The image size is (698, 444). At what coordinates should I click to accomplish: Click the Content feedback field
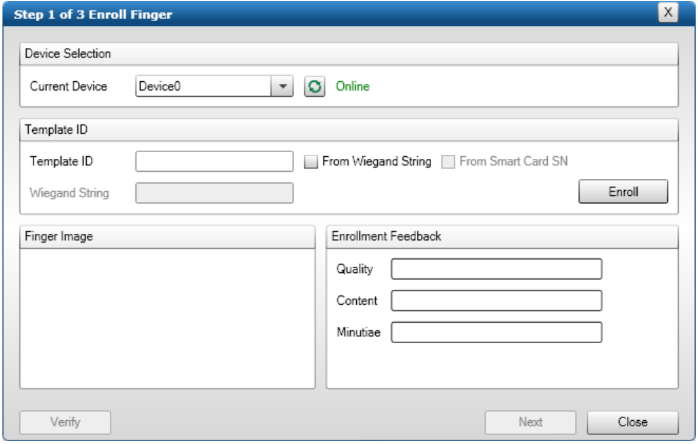[496, 301]
